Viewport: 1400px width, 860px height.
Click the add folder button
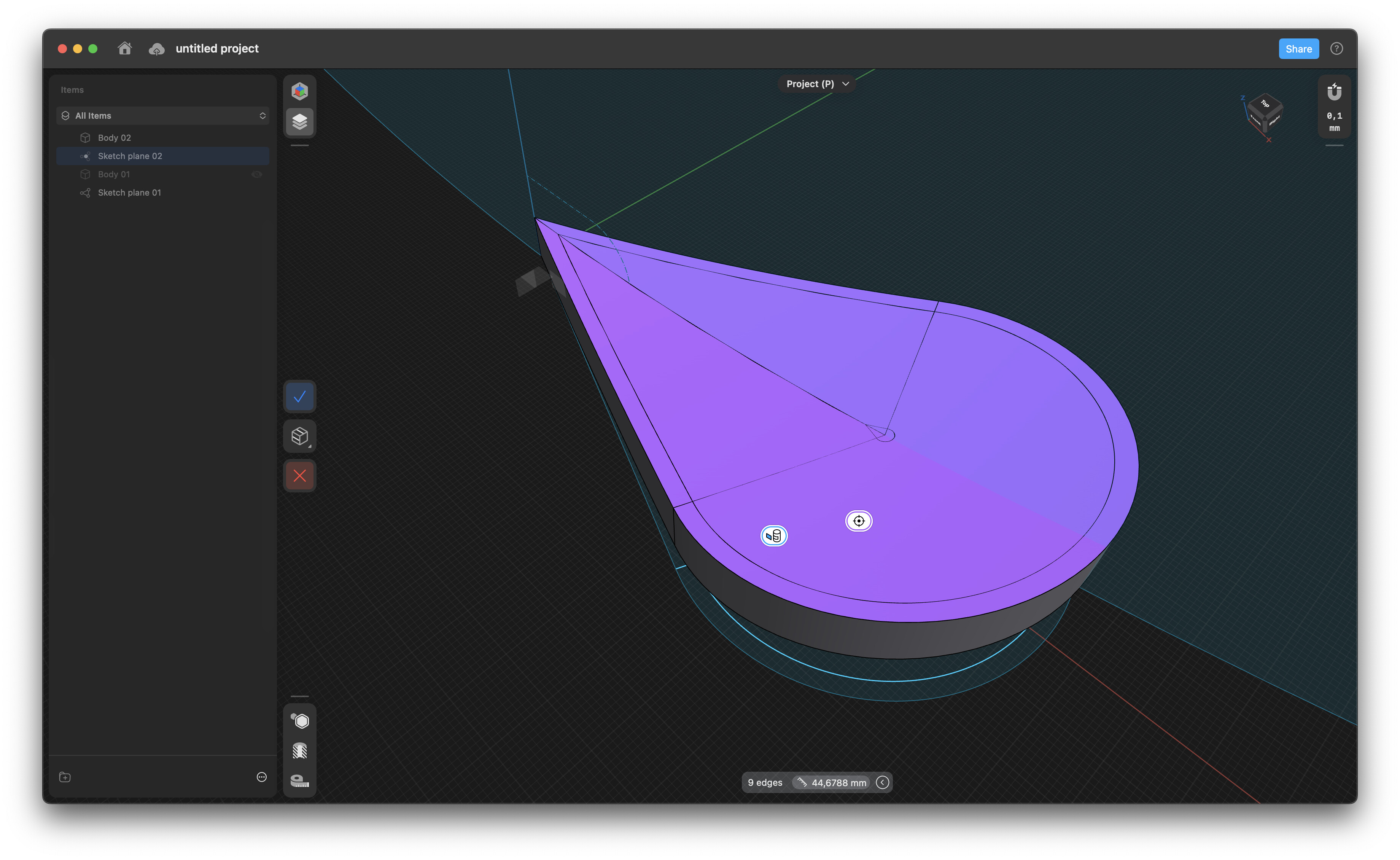tap(65, 777)
